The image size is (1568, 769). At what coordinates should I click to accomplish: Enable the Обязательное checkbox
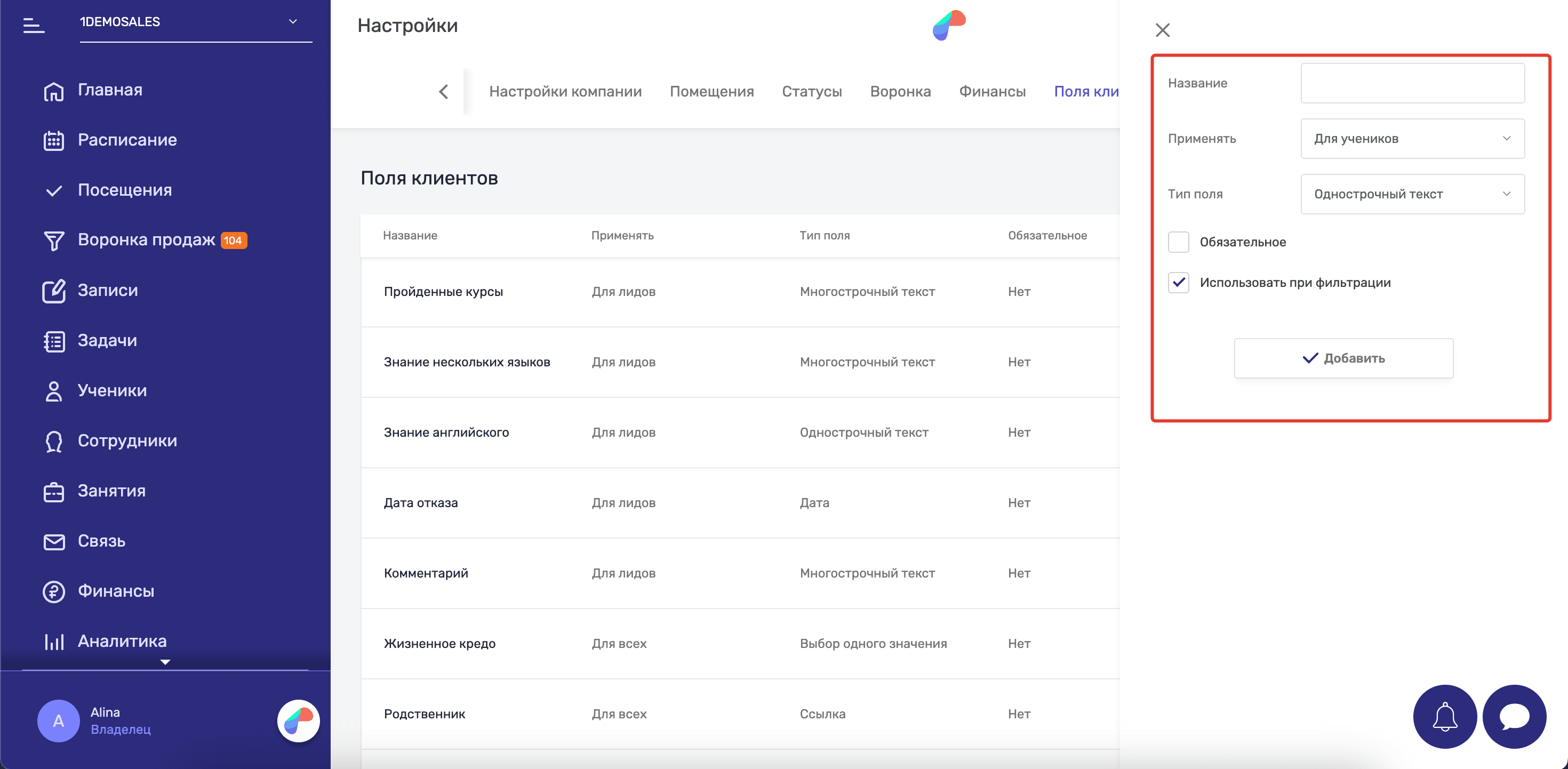tap(1179, 242)
